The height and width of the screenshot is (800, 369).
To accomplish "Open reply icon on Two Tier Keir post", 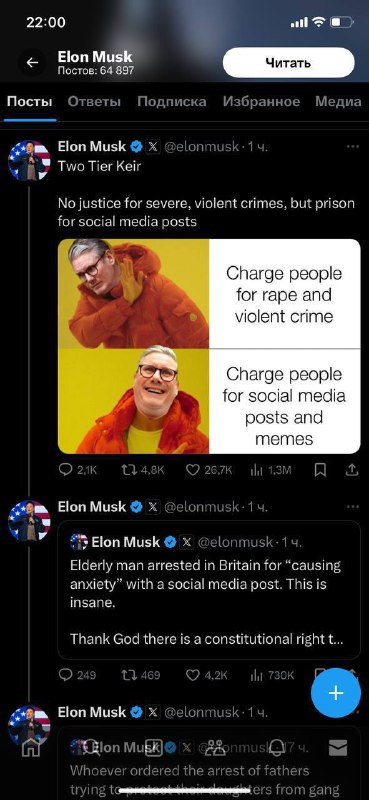I will coord(65,469).
